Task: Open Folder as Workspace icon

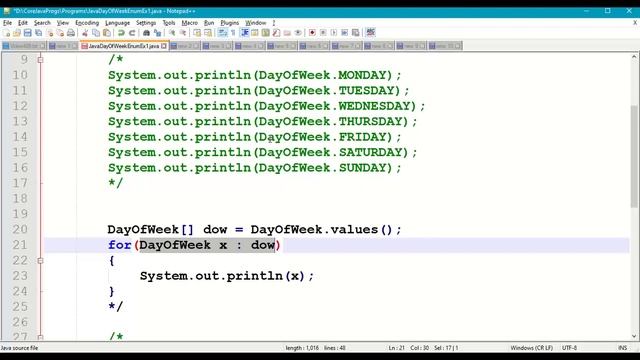Action: coord(287,33)
